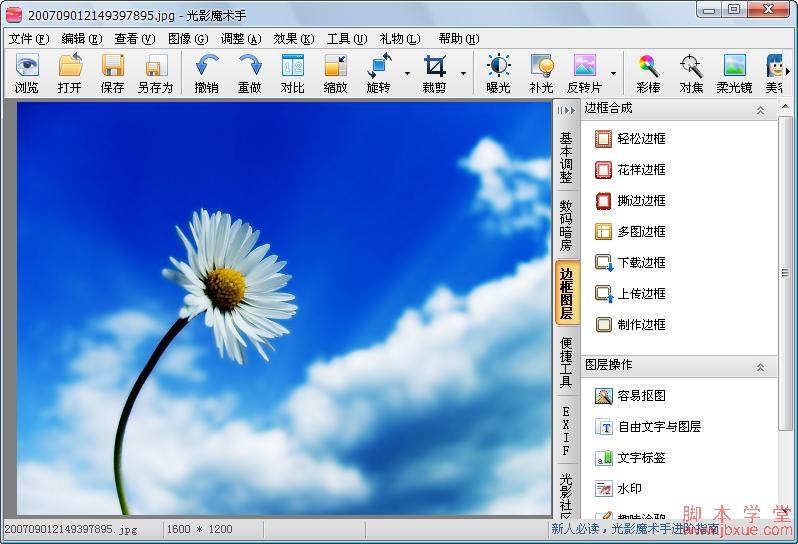The height and width of the screenshot is (544, 798).
Task: Open 花样边框 (Pattern Frame) option
Action: [x=630, y=169]
